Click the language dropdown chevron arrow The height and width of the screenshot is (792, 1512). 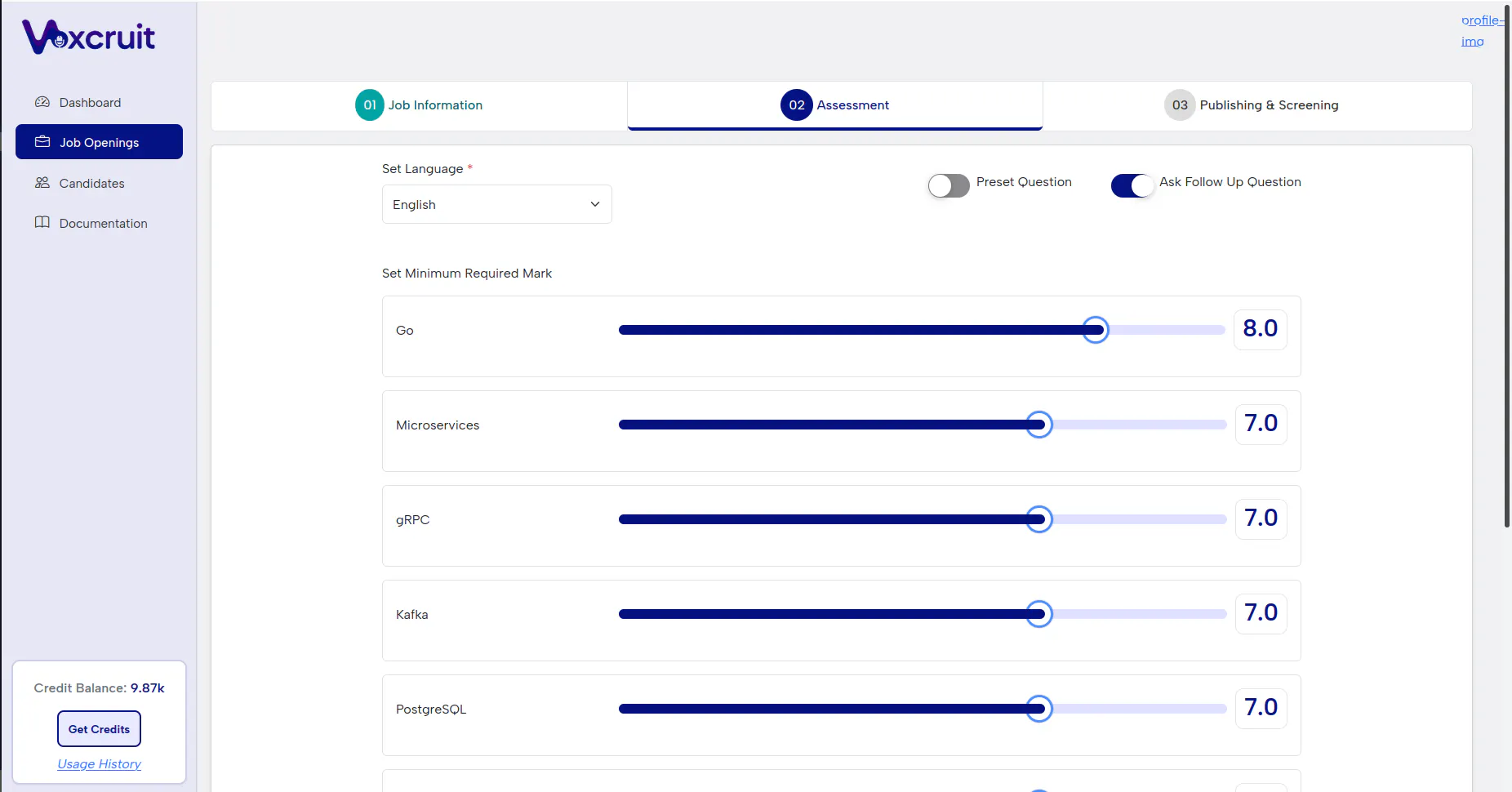[x=595, y=204]
